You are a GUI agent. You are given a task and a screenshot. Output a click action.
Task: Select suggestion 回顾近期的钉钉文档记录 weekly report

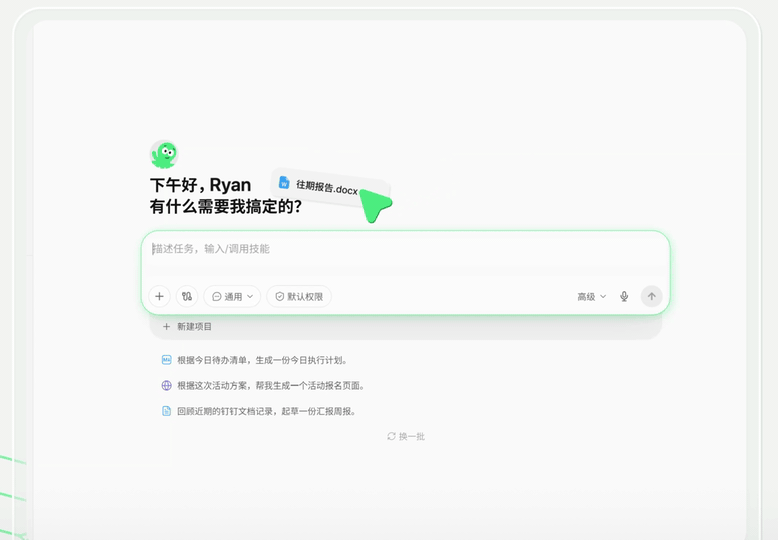click(259, 411)
